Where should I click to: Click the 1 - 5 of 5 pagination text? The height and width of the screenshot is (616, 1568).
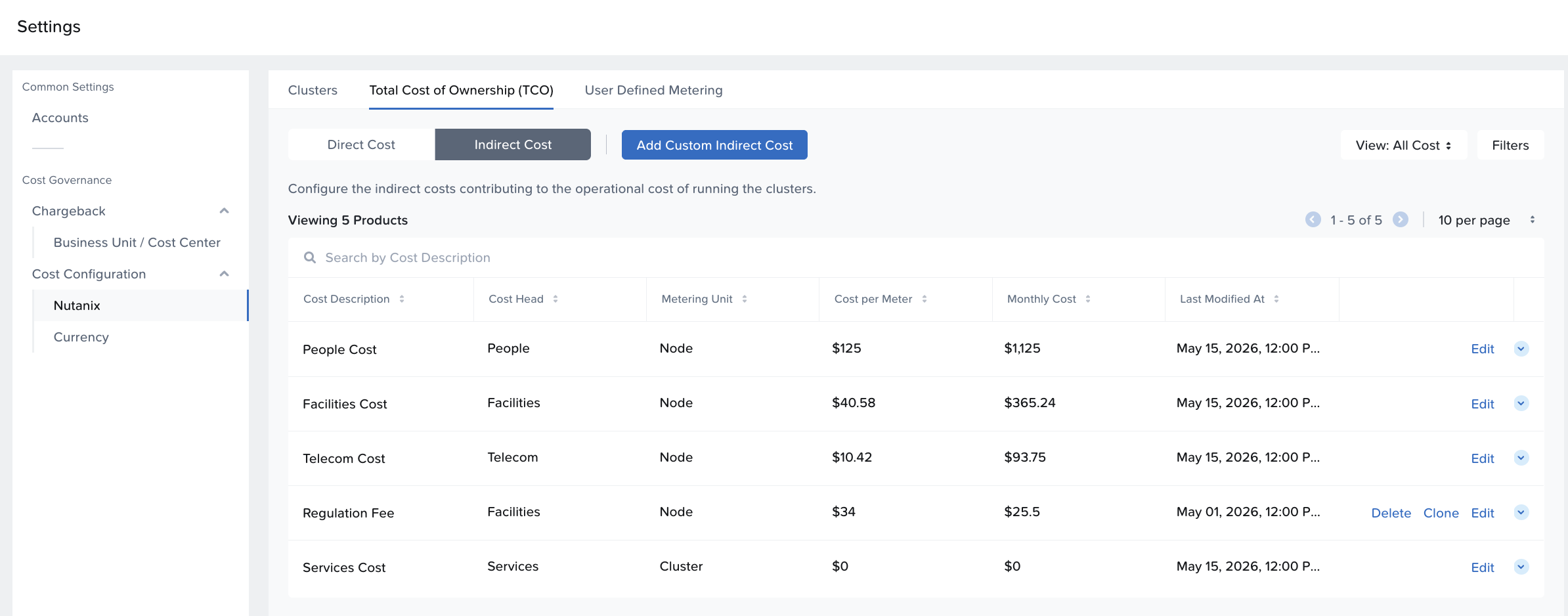coord(1356,220)
